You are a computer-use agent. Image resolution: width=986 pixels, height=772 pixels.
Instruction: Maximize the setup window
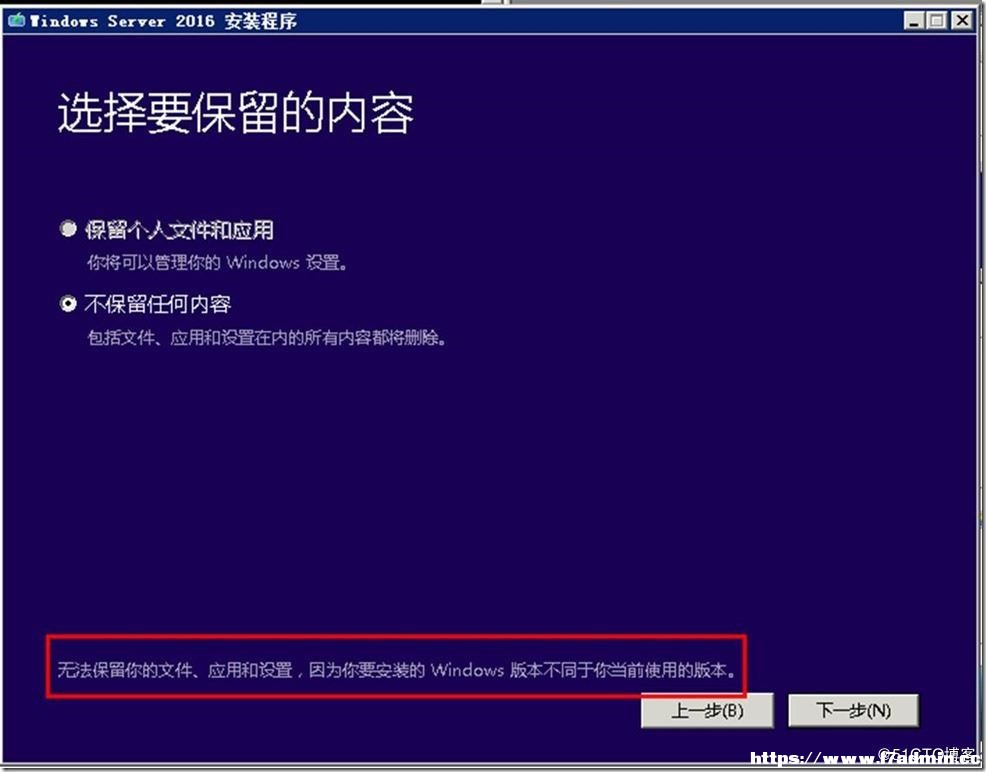(936, 21)
